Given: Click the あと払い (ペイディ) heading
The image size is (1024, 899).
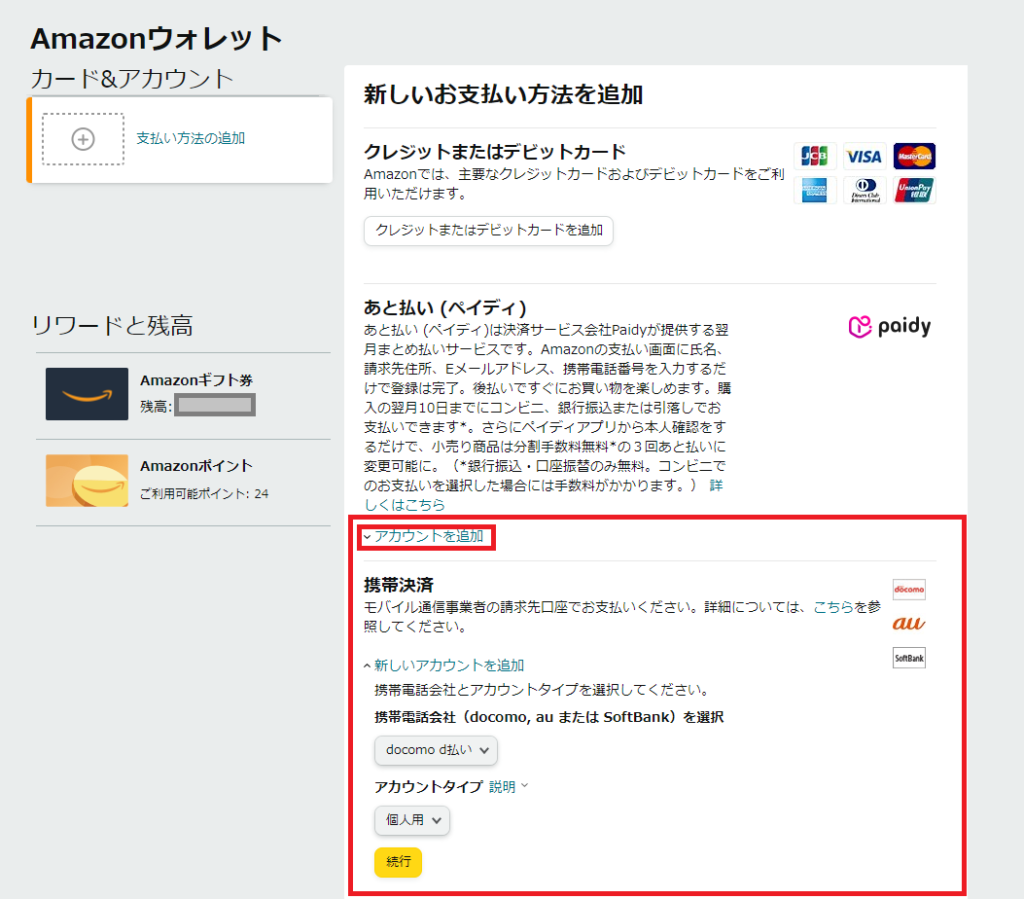Looking at the screenshot, I should point(445,308).
